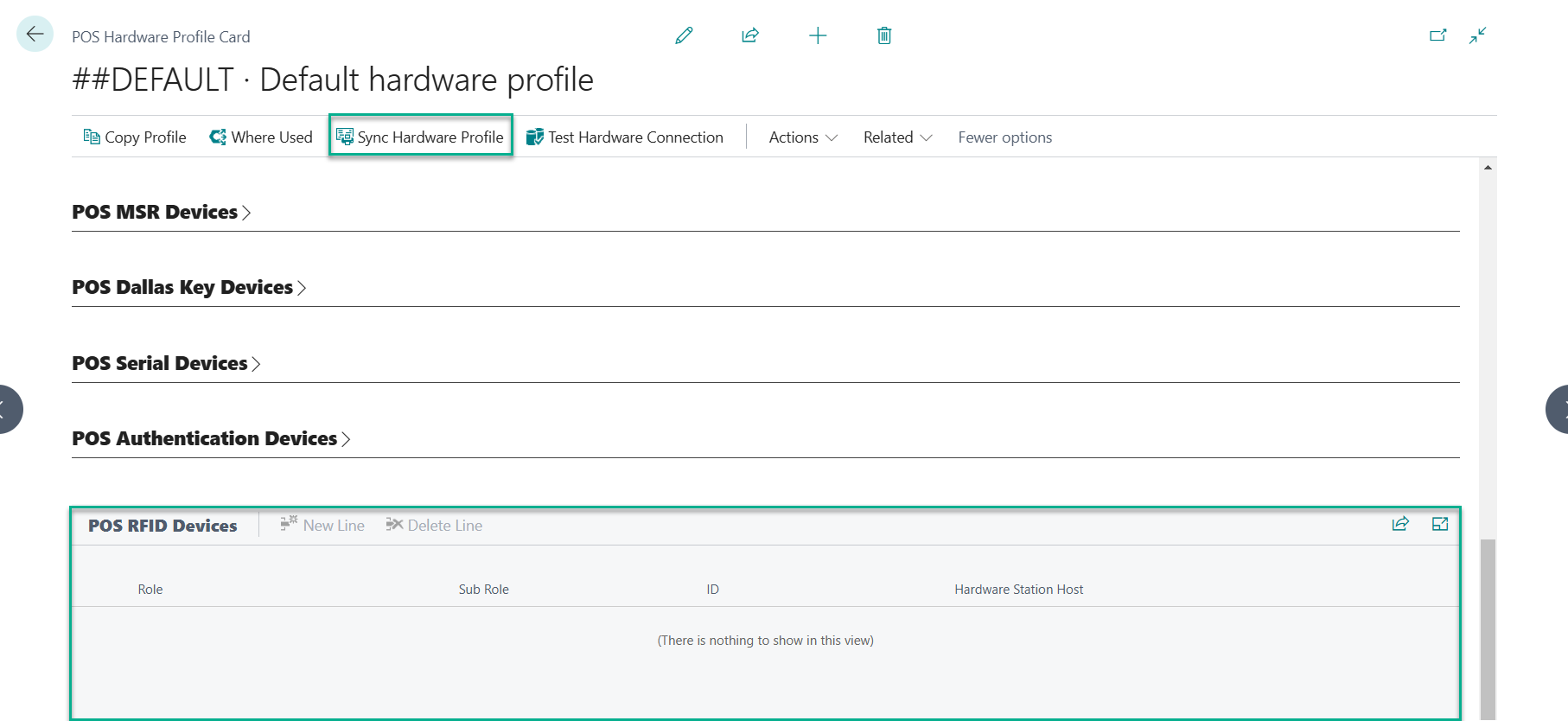Click the pencil edit icon
1568x721 pixels.
pyautogui.click(x=684, y=35)
